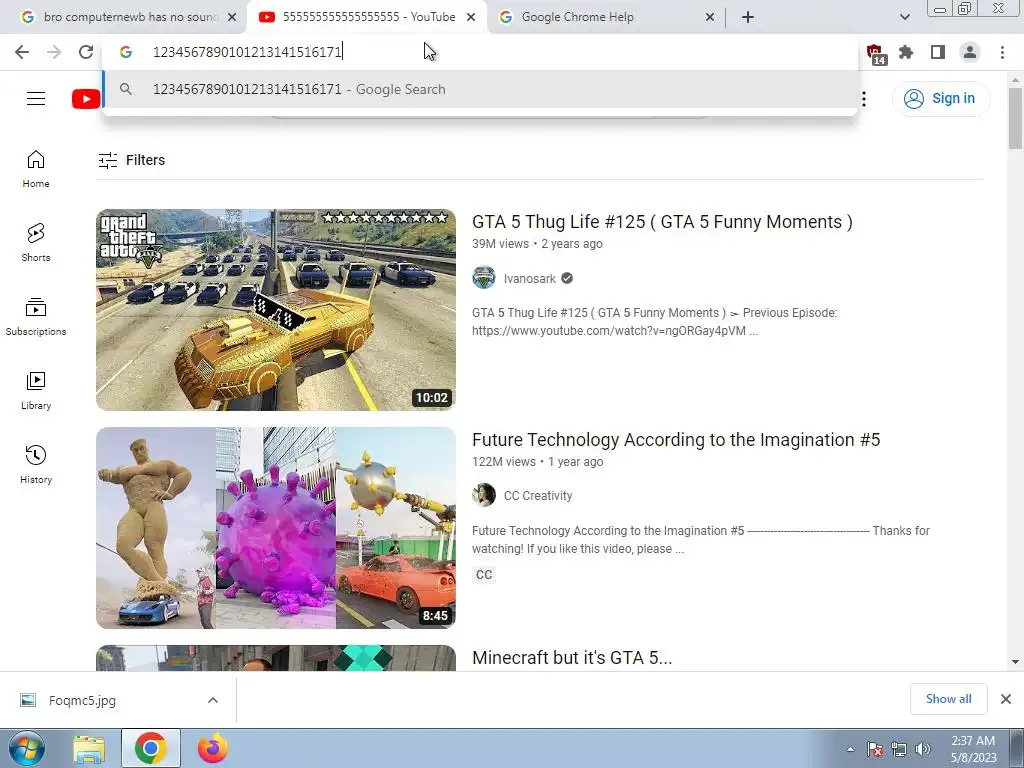Screen dimensions: 1024x768
Task: Open the Windows Start menu
Action: coord(26,748)
